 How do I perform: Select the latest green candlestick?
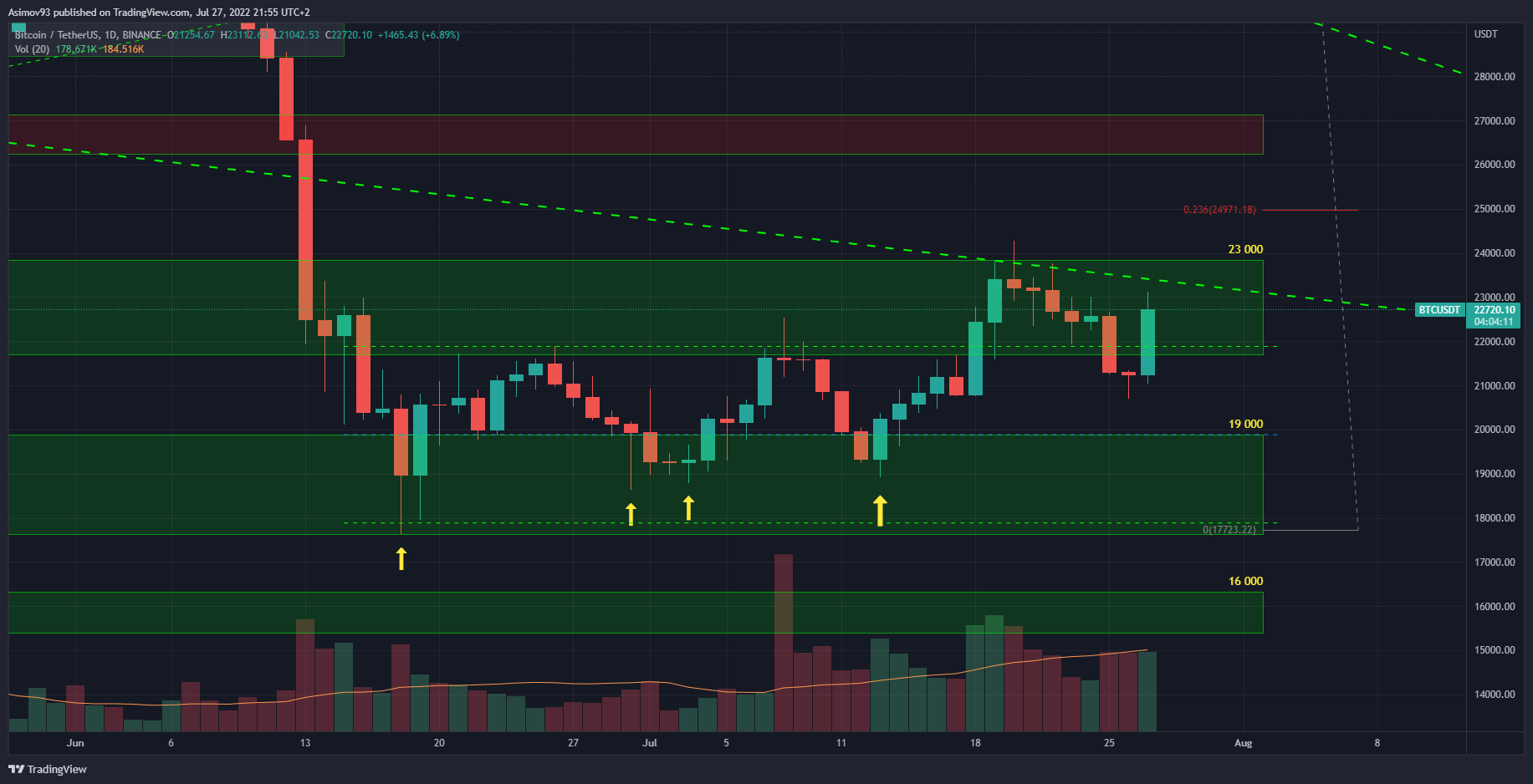tap(1147, 343)
